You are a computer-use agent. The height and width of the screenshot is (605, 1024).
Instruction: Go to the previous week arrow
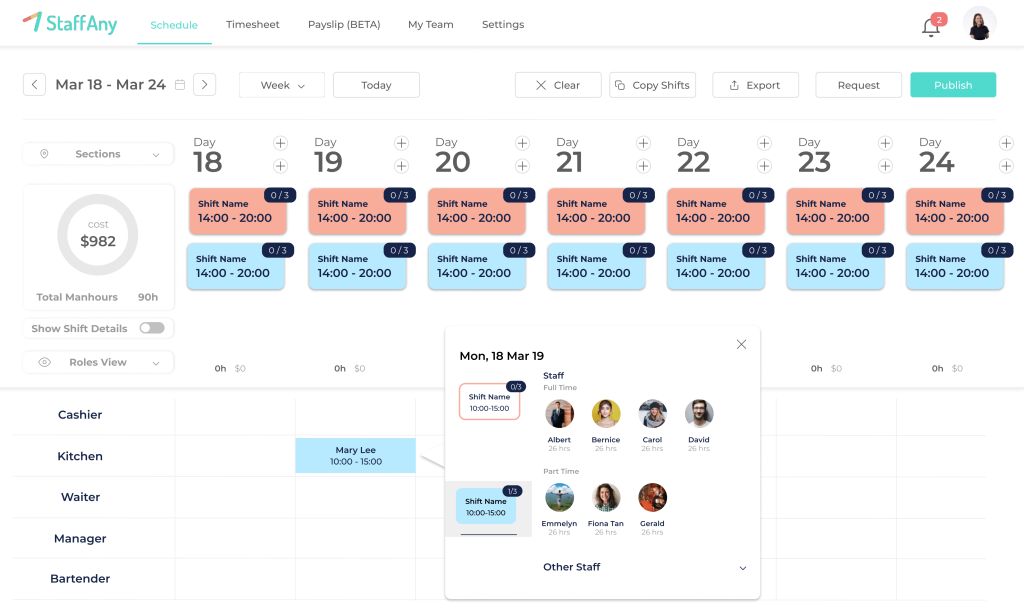click(x=35, y=85)
